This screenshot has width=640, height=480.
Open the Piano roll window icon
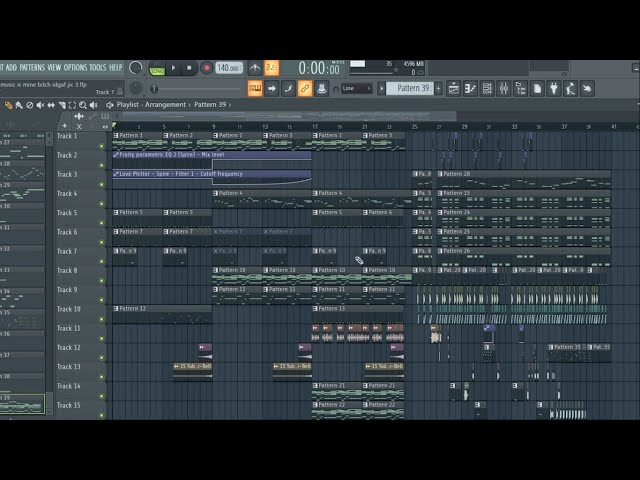coord(470,89)
